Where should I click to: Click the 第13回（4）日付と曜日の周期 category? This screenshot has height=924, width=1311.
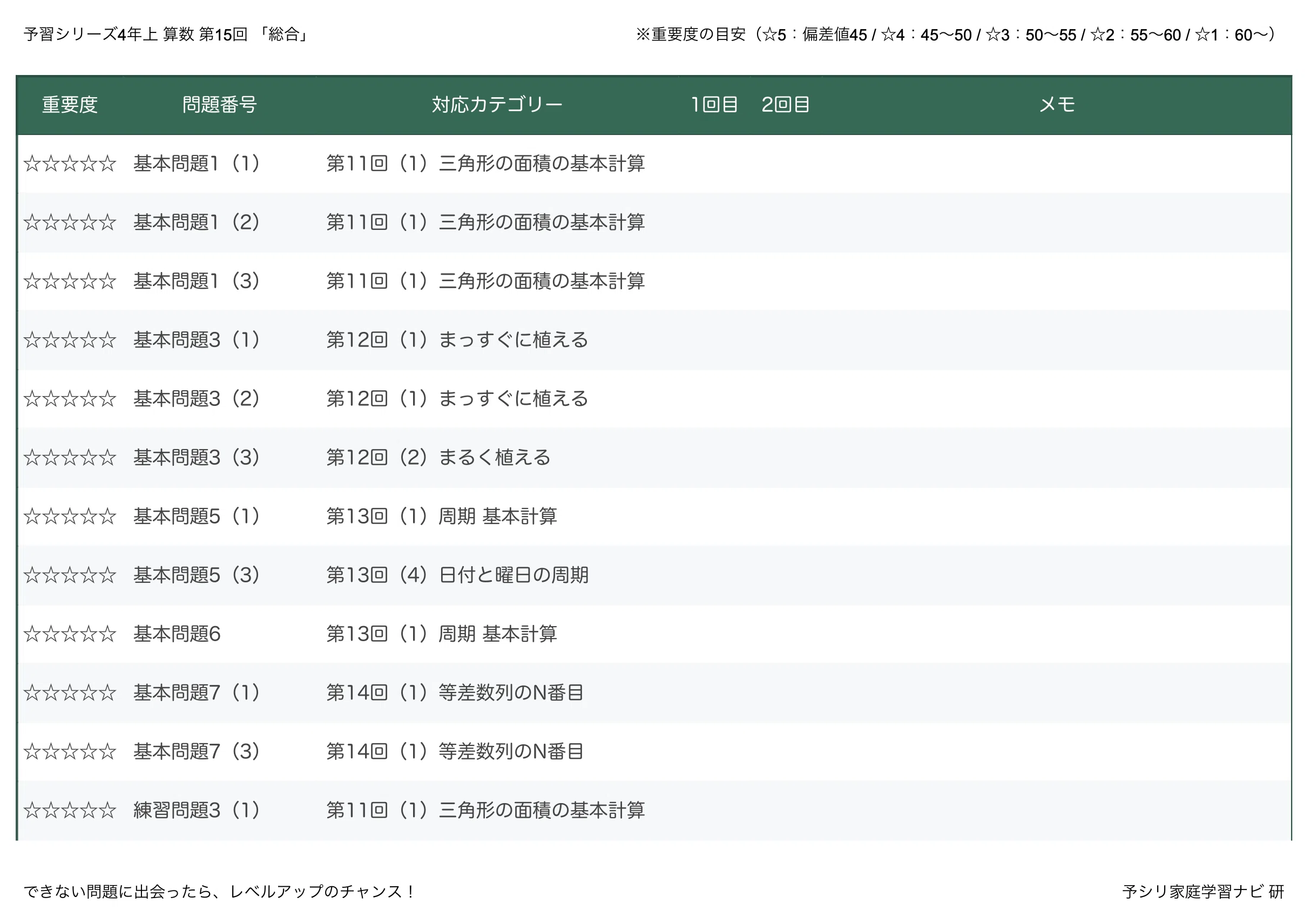(x=457, y=575)
